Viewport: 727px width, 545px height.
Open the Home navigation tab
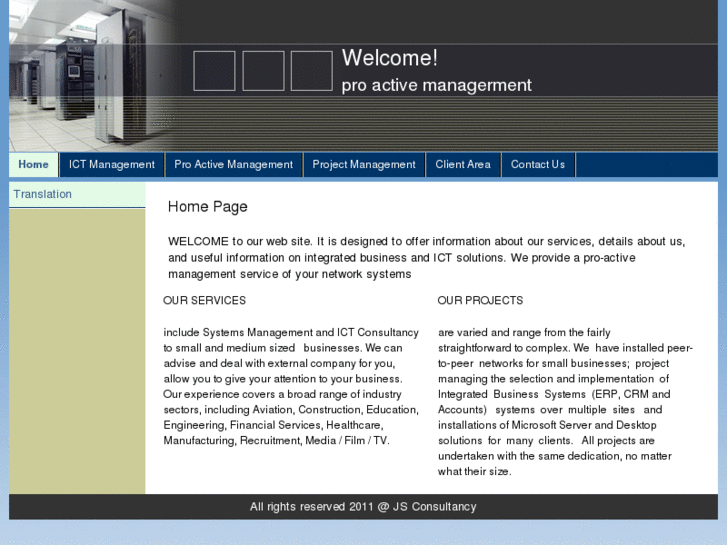[33, 164]
